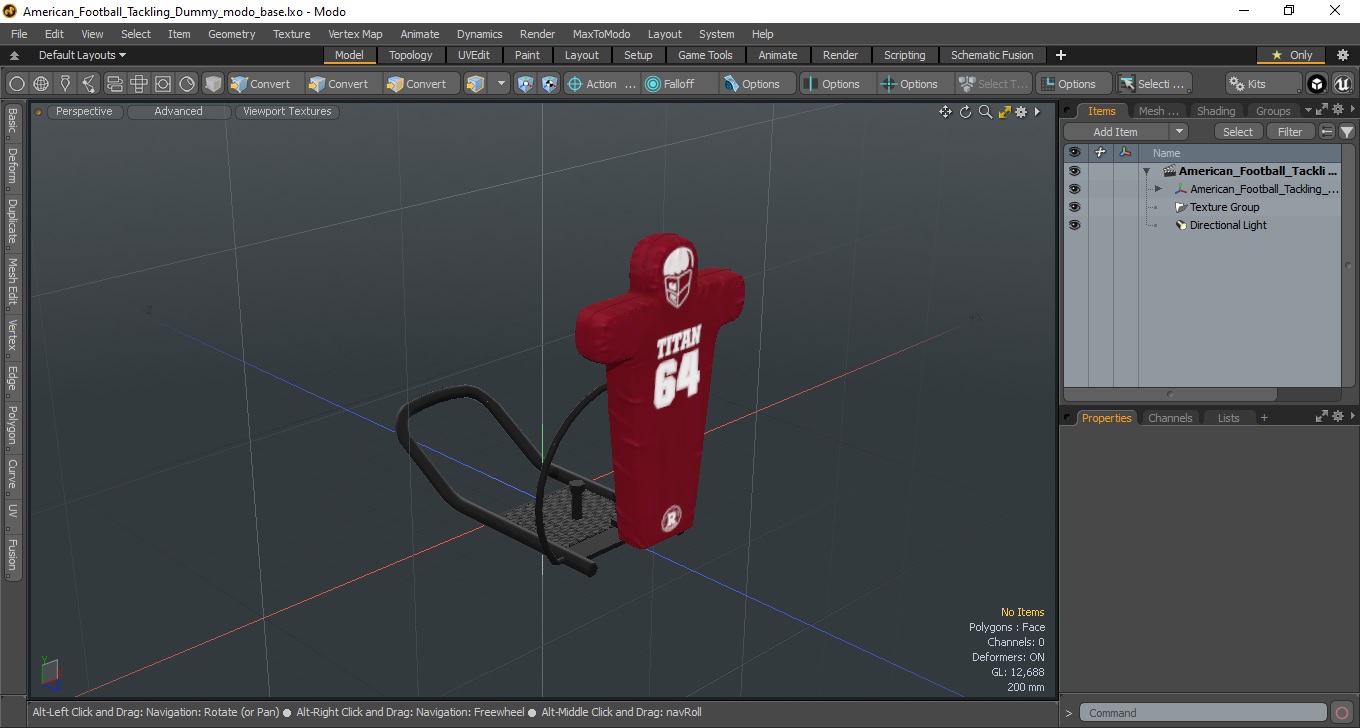
Task: Click viewport pan move icon
Action: (x=945, y=112)
